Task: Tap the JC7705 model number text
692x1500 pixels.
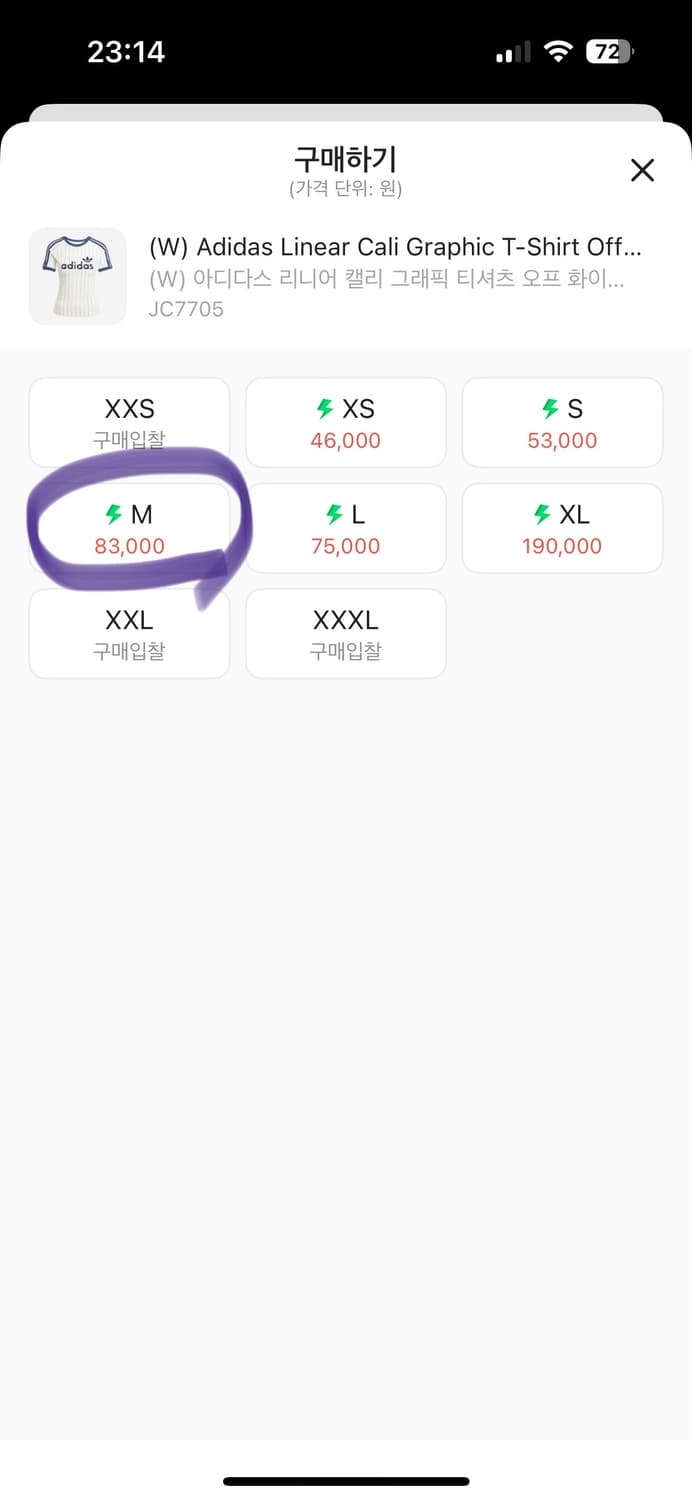Action: (186, 309)
